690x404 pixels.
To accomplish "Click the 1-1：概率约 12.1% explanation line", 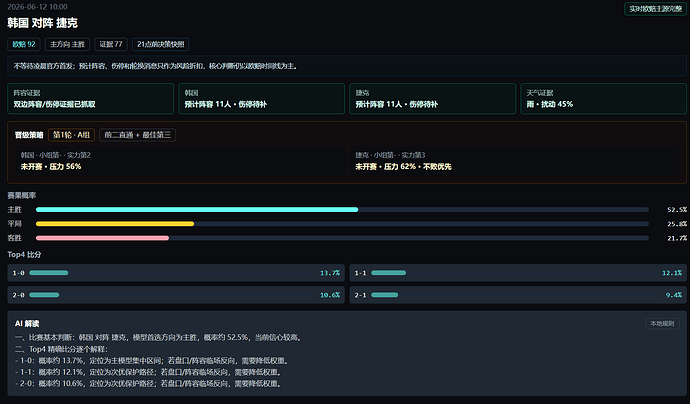I will (149, 372).
